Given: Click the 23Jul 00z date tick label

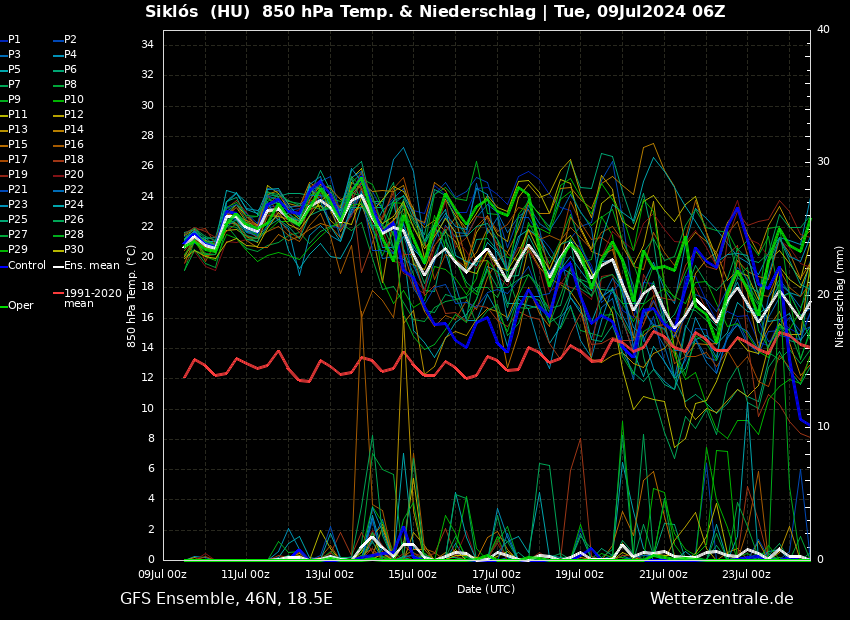Looking at the screenshot, I should (x=746, y=575).
